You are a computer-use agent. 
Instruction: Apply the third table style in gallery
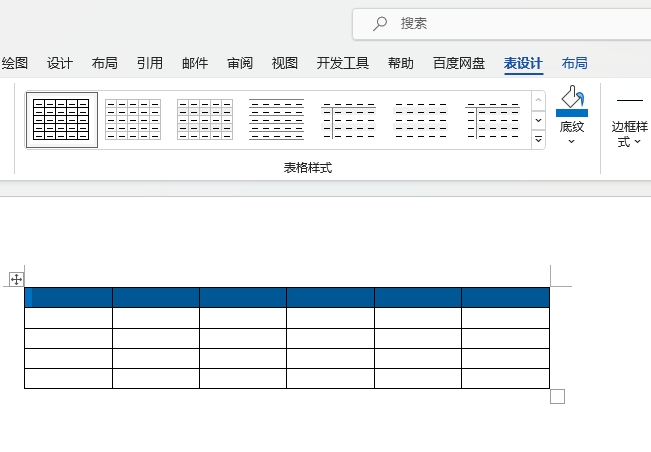coord(205,120)
